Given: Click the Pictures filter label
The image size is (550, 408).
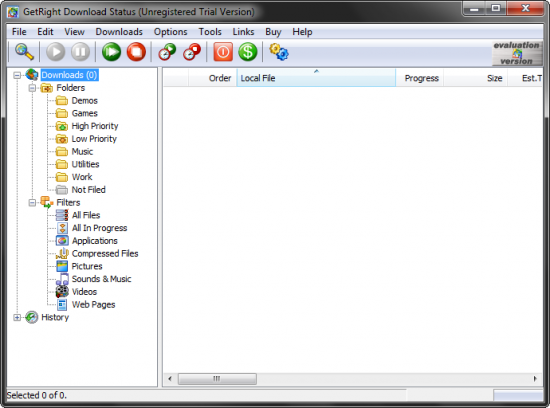Looking at the screenshot, I should click(x=87, y=266).
